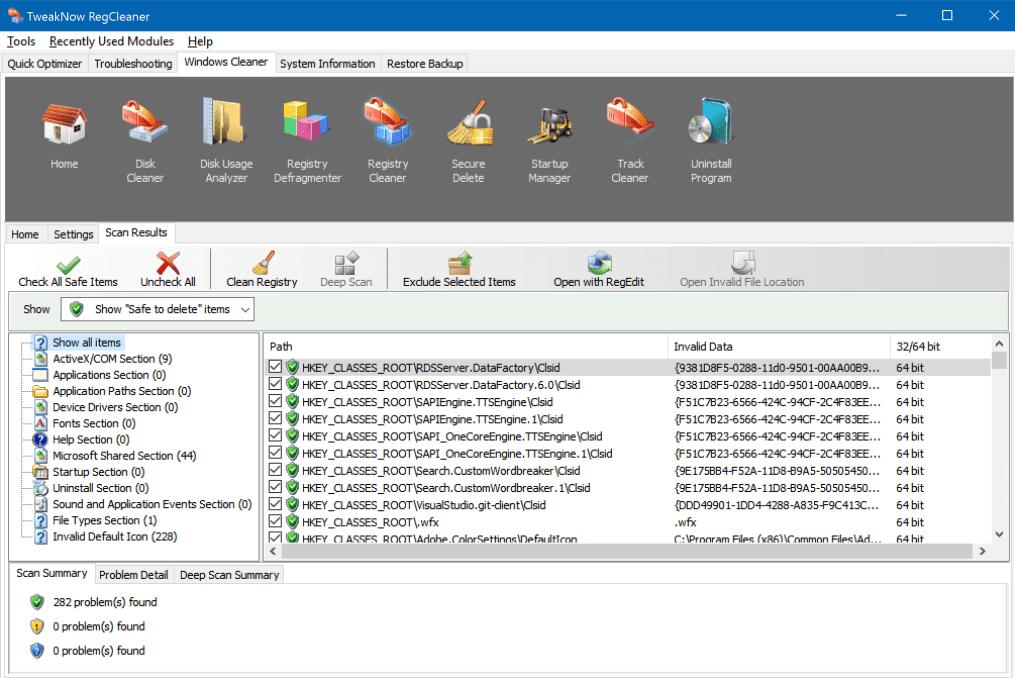Click the vertical scrollbar down arrow
This screenshot has height=678, width=1015.
999,535
